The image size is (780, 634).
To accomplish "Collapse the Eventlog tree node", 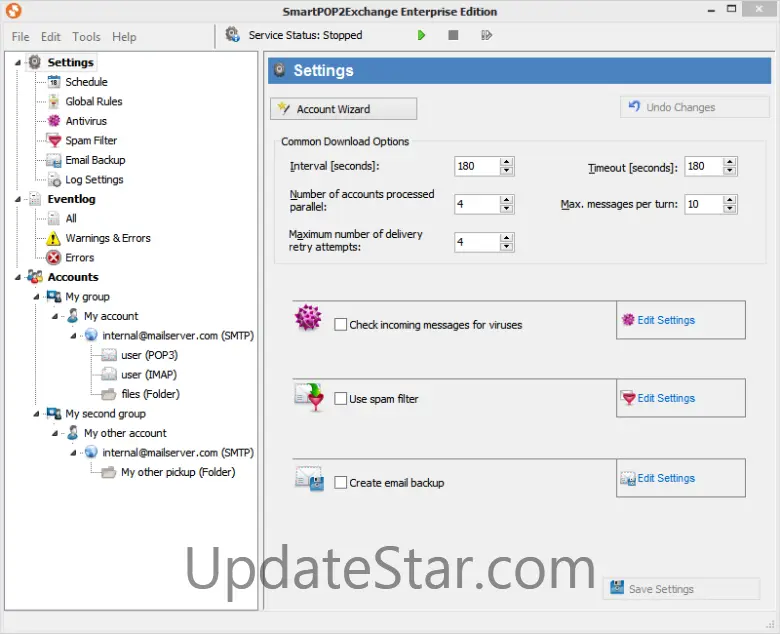I will tap(18, 199).
